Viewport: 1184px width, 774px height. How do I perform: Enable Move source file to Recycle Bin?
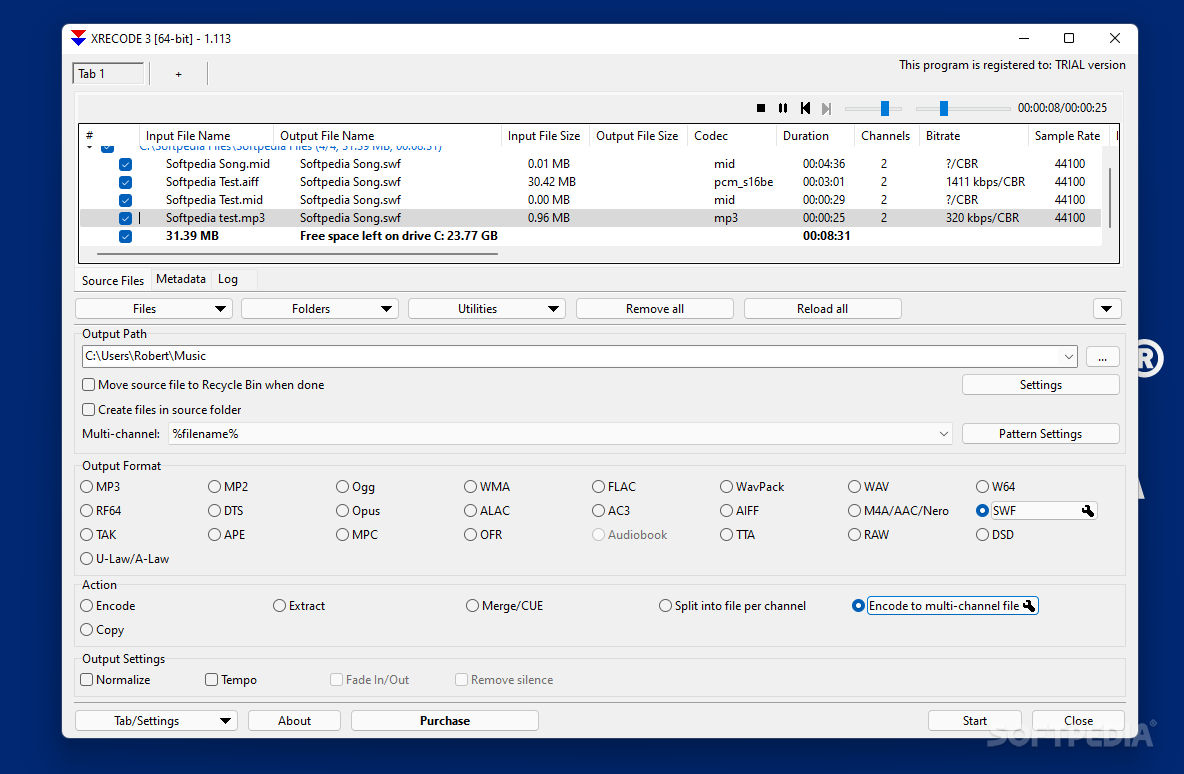tap(88, 384)
